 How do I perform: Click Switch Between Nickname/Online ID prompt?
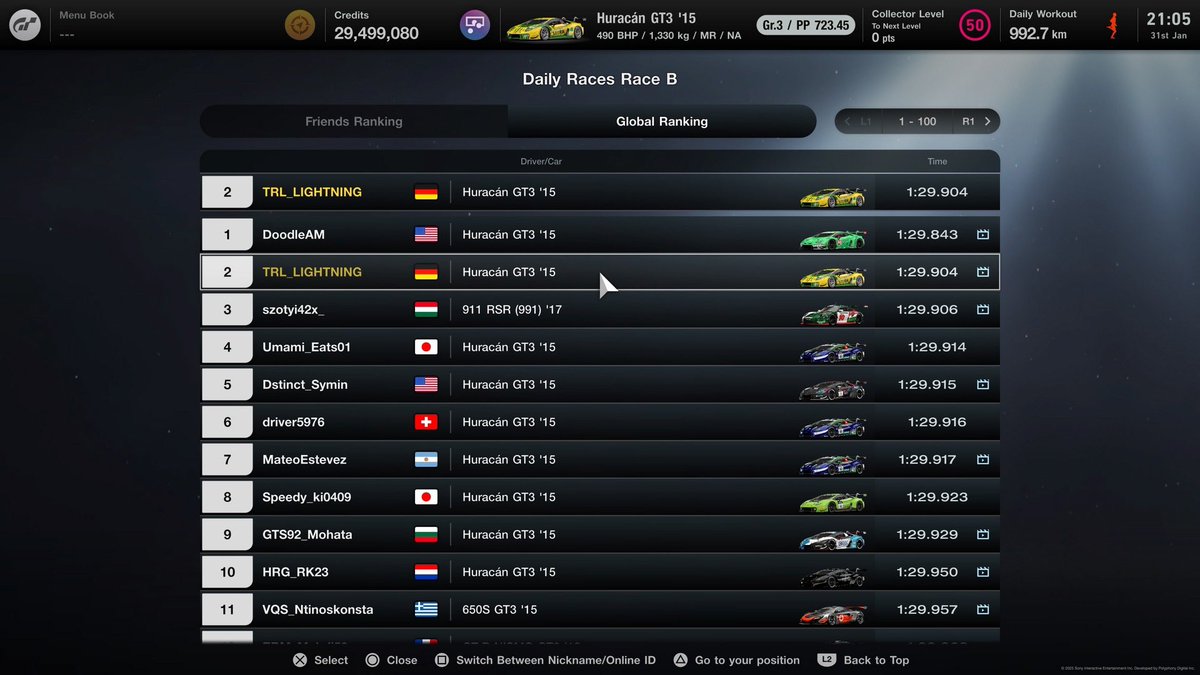pyautogui.click(x=545, y=660)
